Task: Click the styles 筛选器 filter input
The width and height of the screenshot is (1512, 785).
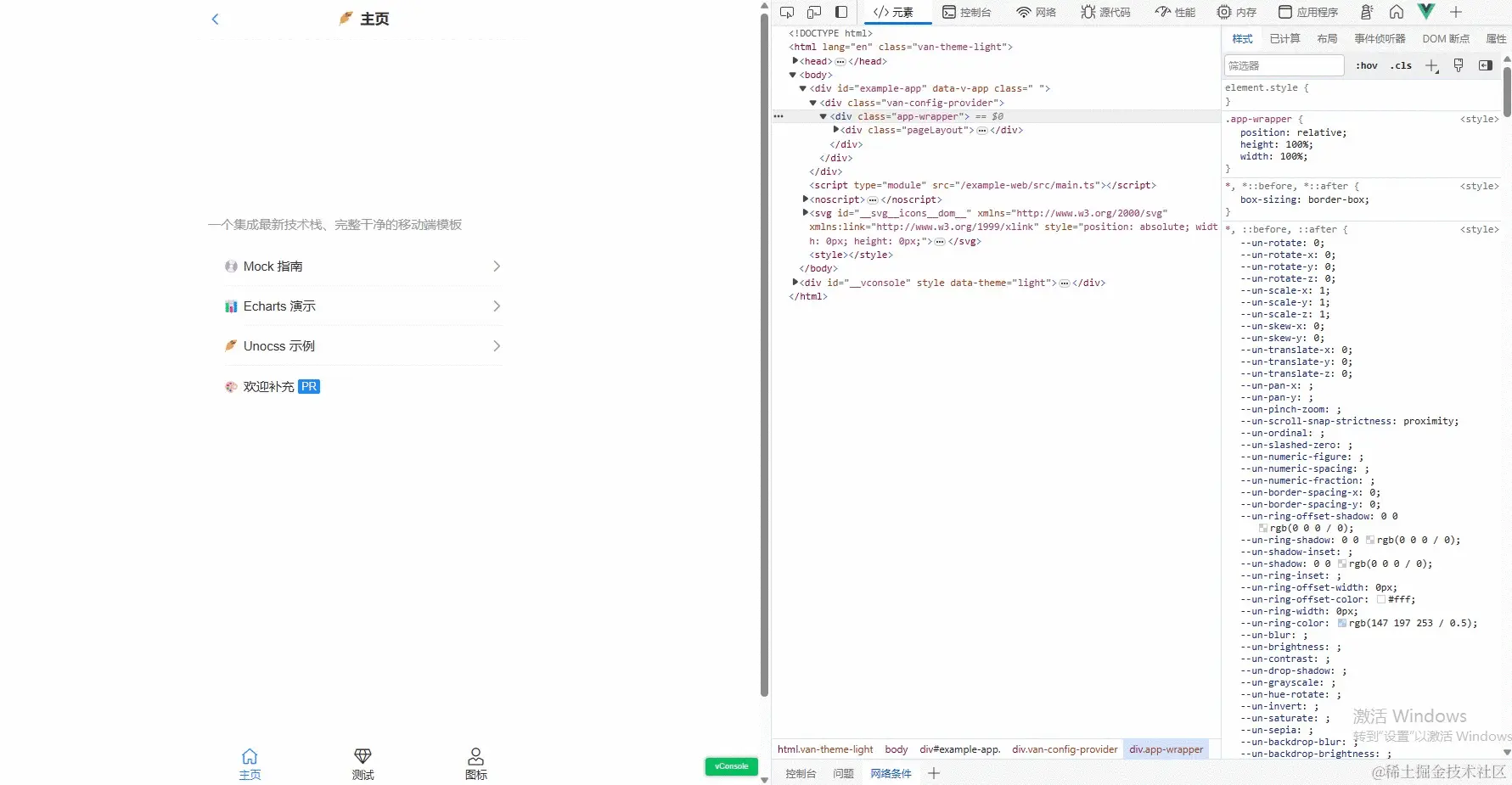Action: [1283, 65]
